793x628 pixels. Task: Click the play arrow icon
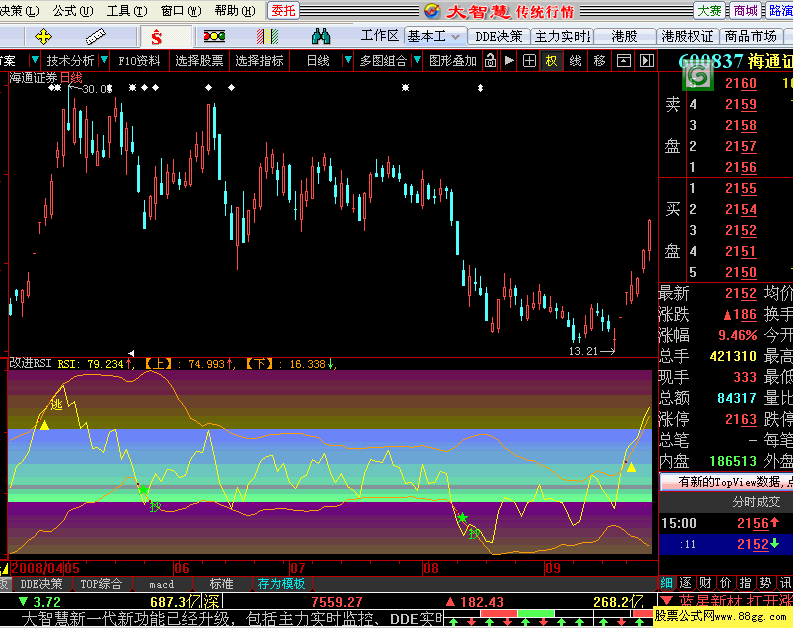click(x=509, y=61)
